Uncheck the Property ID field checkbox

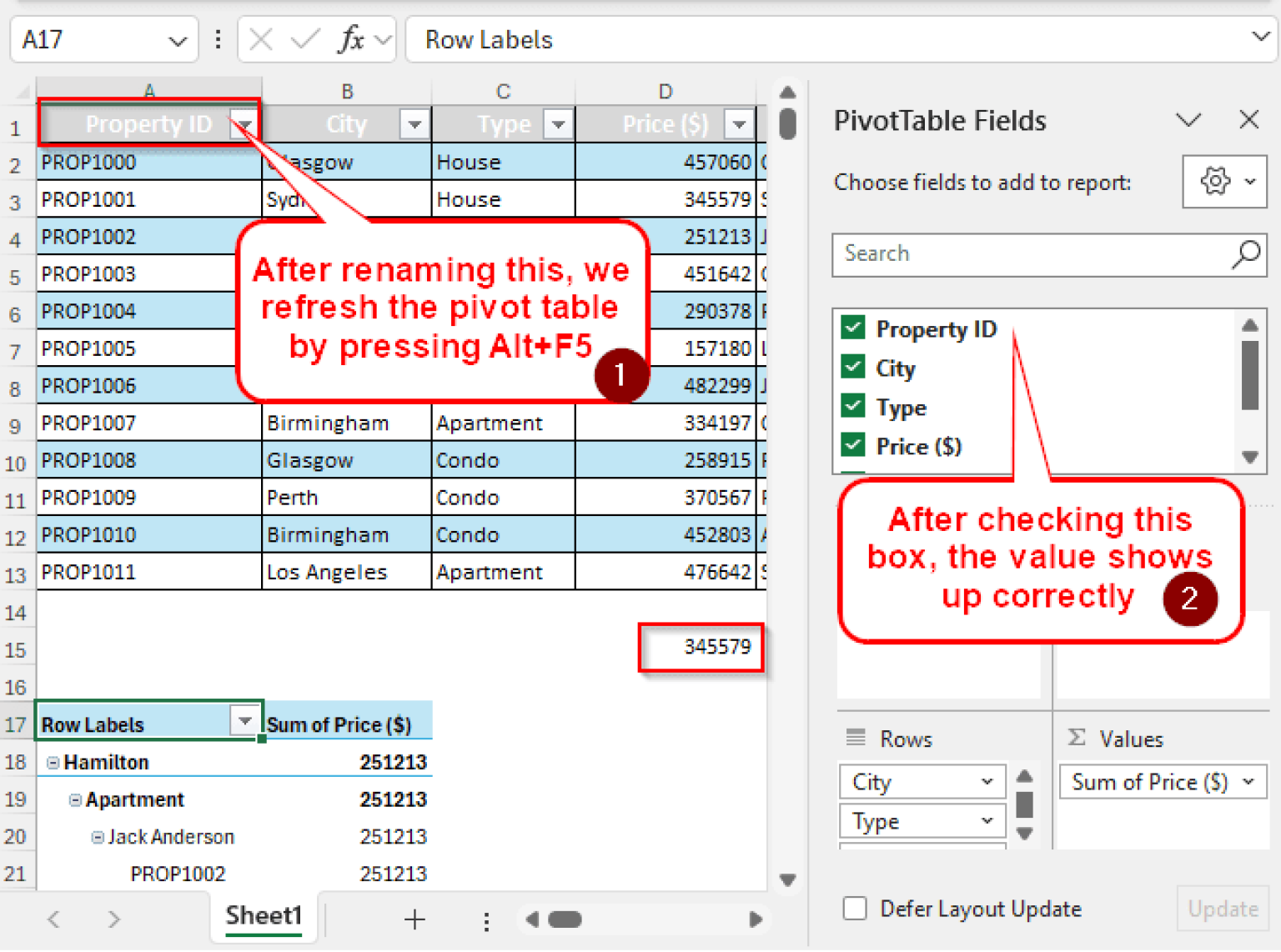point(853,328)
